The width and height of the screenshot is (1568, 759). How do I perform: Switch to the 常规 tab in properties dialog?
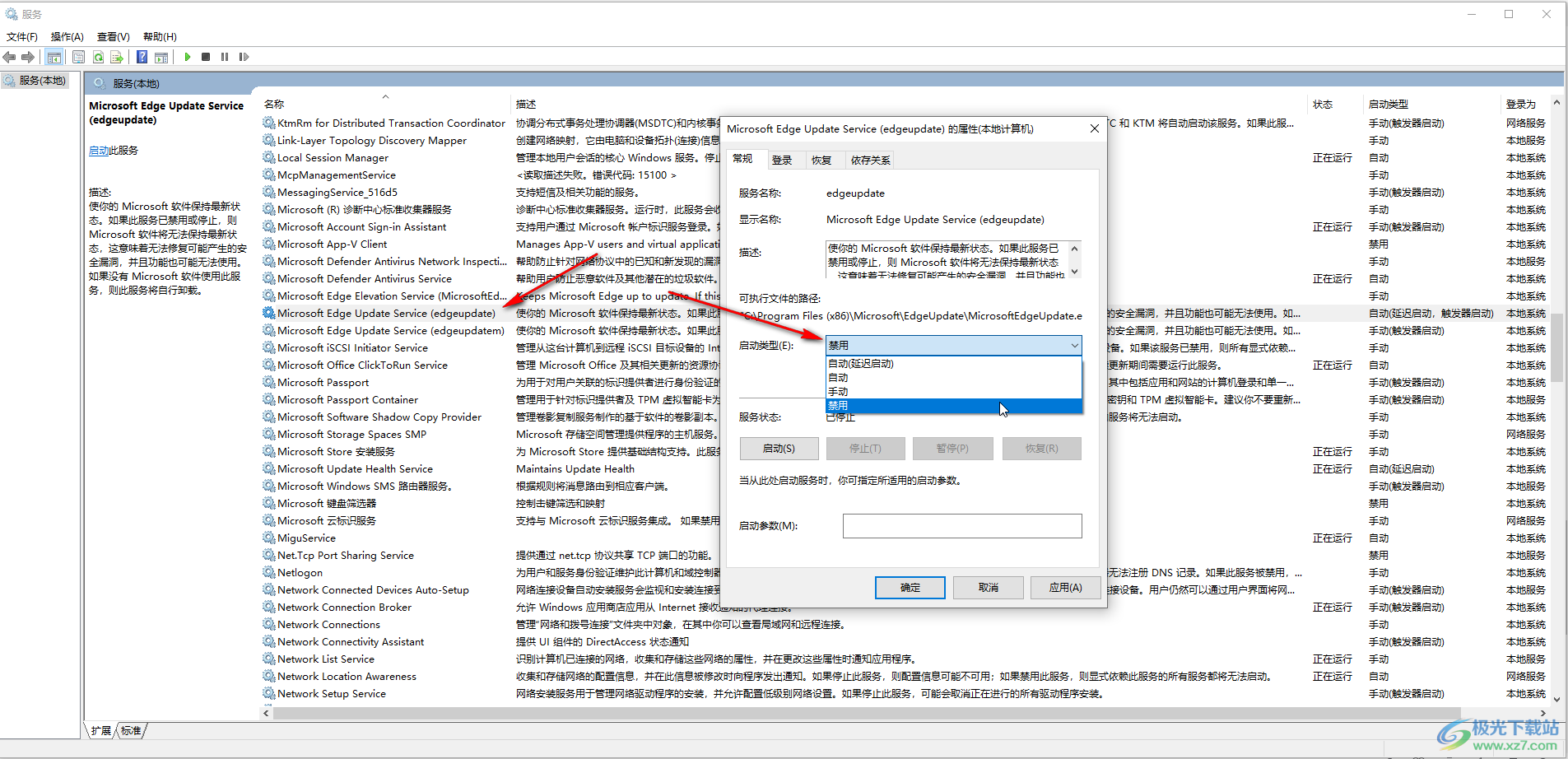pyautogui.click(x=743, y=159)
